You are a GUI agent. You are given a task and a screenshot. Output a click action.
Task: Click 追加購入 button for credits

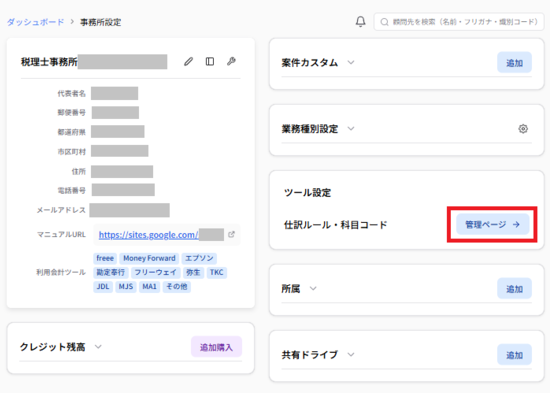[216, 347]
